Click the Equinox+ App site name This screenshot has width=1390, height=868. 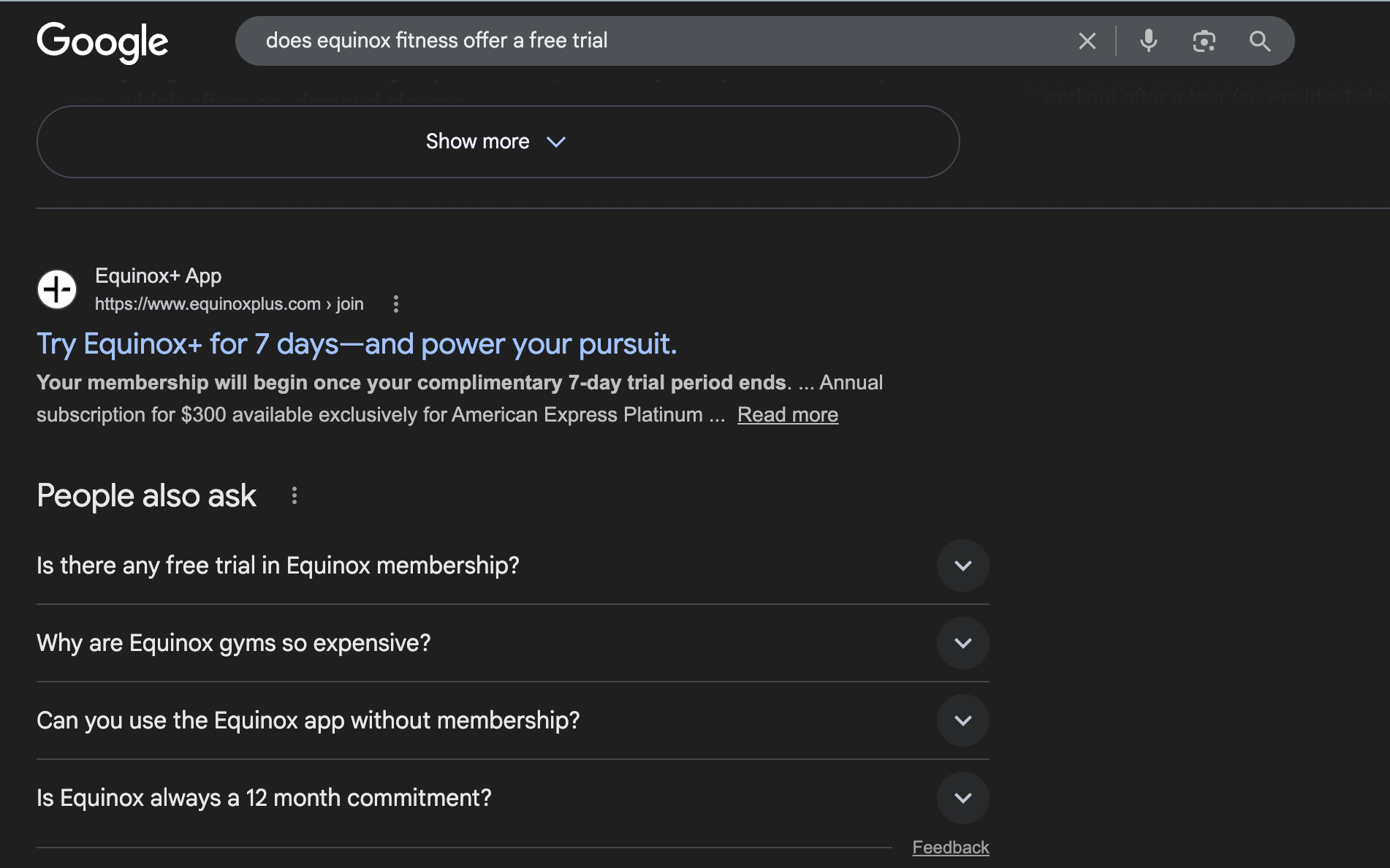click(158, 276)
